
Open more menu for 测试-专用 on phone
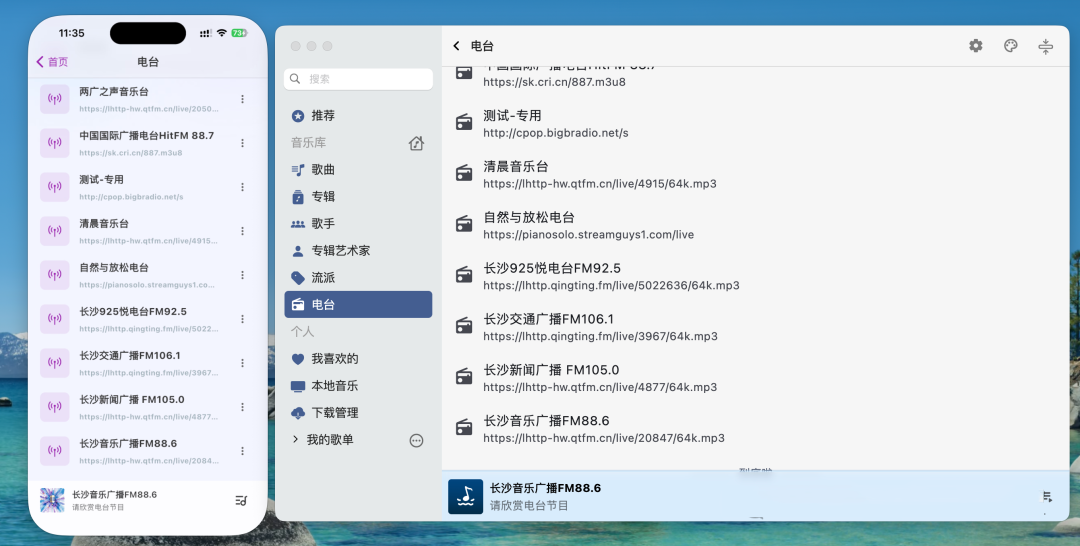click(x=242, y=187)
